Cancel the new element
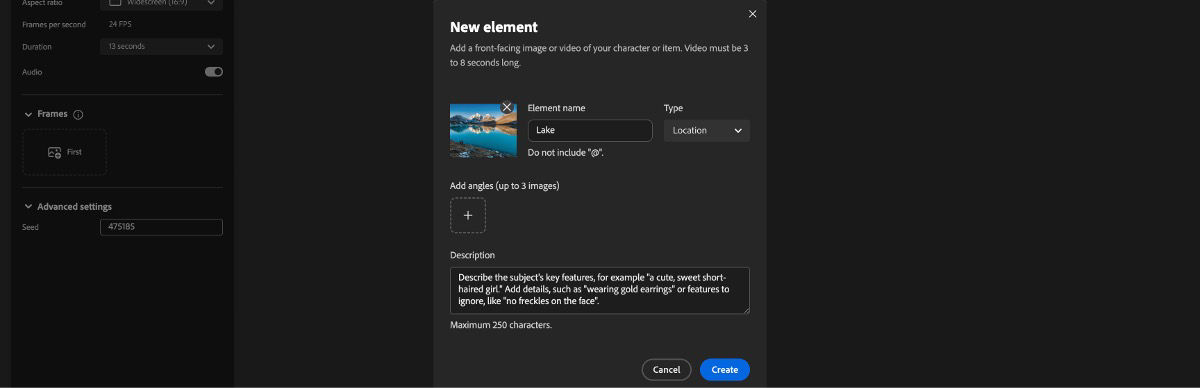Viewport: 1200px width, 388px height. [x=666, y=370]
